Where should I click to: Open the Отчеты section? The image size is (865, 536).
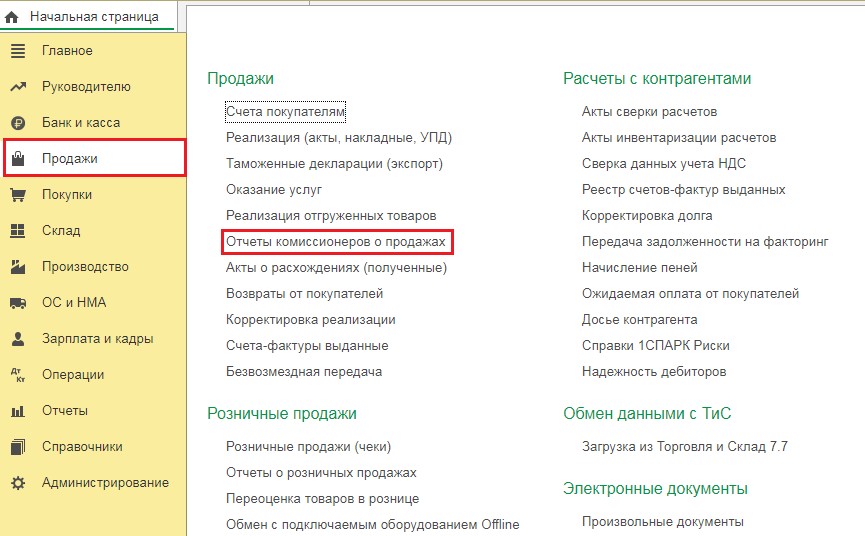click(x=94, y=411)
